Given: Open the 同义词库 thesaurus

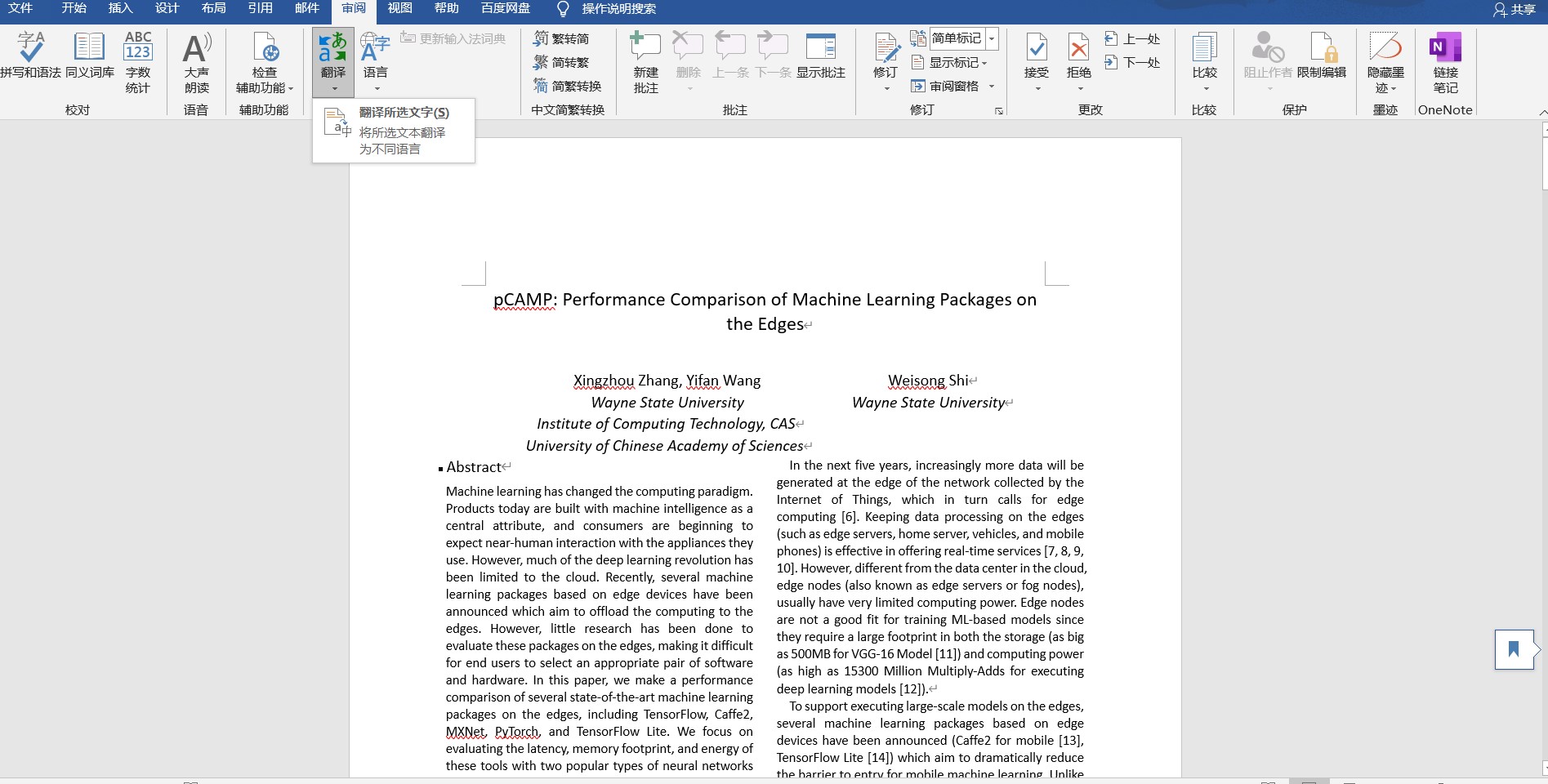Looking at the screenshot, I should 89,56.
